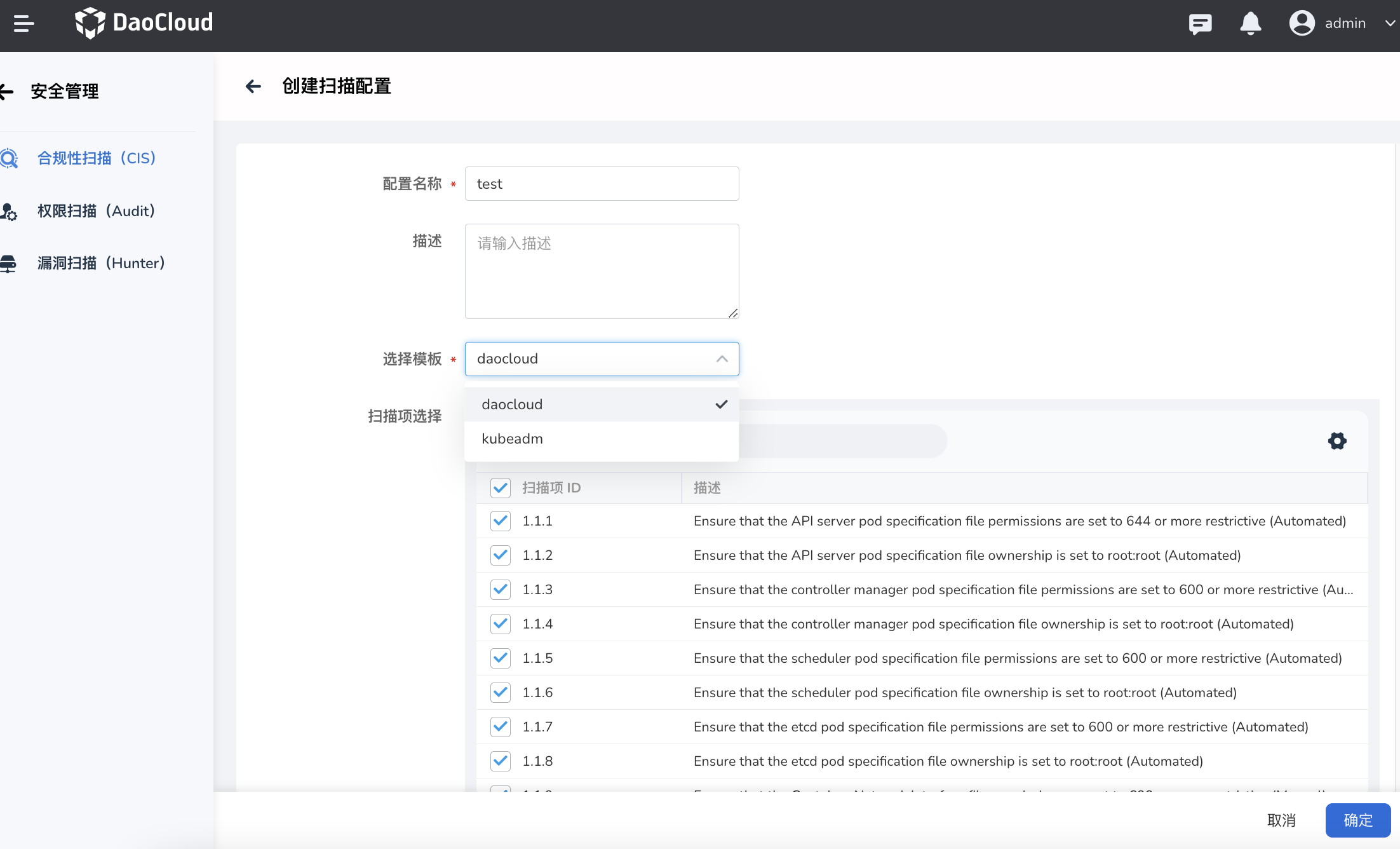Click the etcd ownership root:root description
The height and width of the screenshot is (849, 1400).
(948, 761)
